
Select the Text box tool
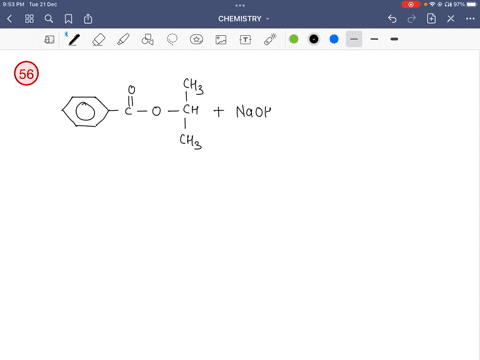click(x=245, y=40)
